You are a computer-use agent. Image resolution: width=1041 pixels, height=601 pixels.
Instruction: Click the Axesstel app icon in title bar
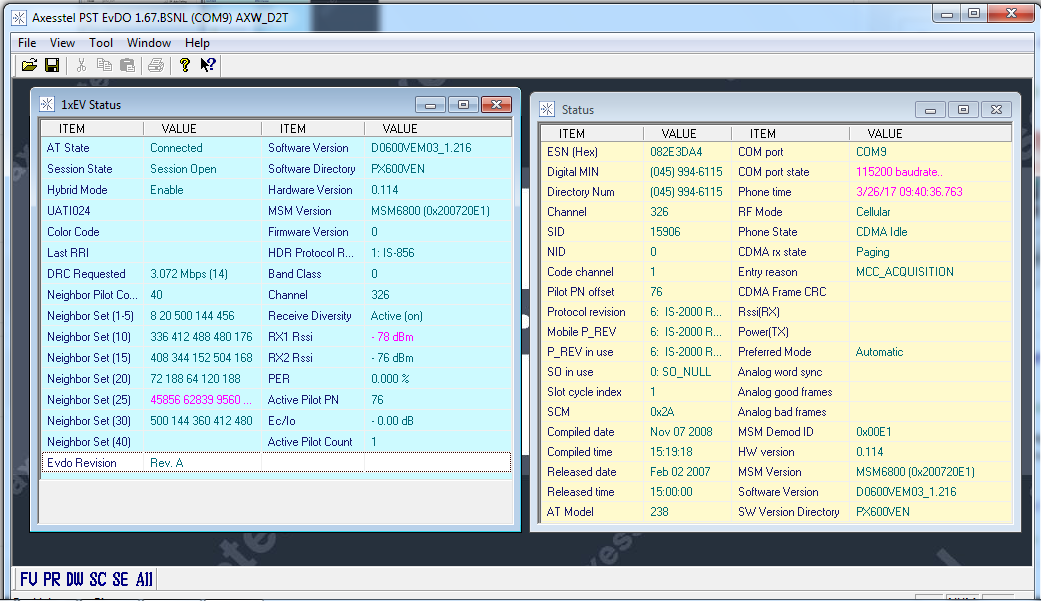click(x=19, y=18)
